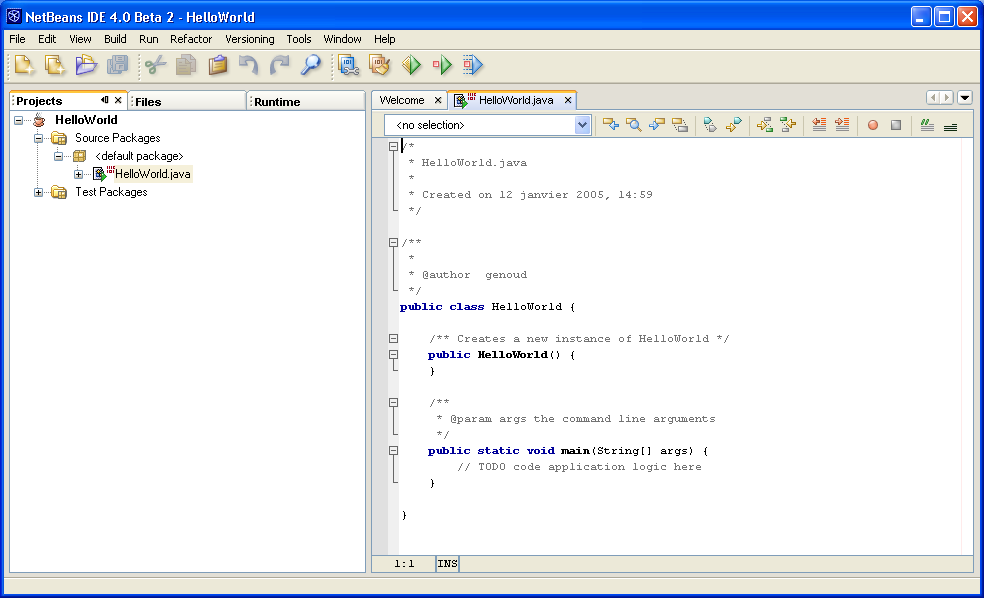Place cursor on 'public class HelloWorld {' line

click(487, 306)
